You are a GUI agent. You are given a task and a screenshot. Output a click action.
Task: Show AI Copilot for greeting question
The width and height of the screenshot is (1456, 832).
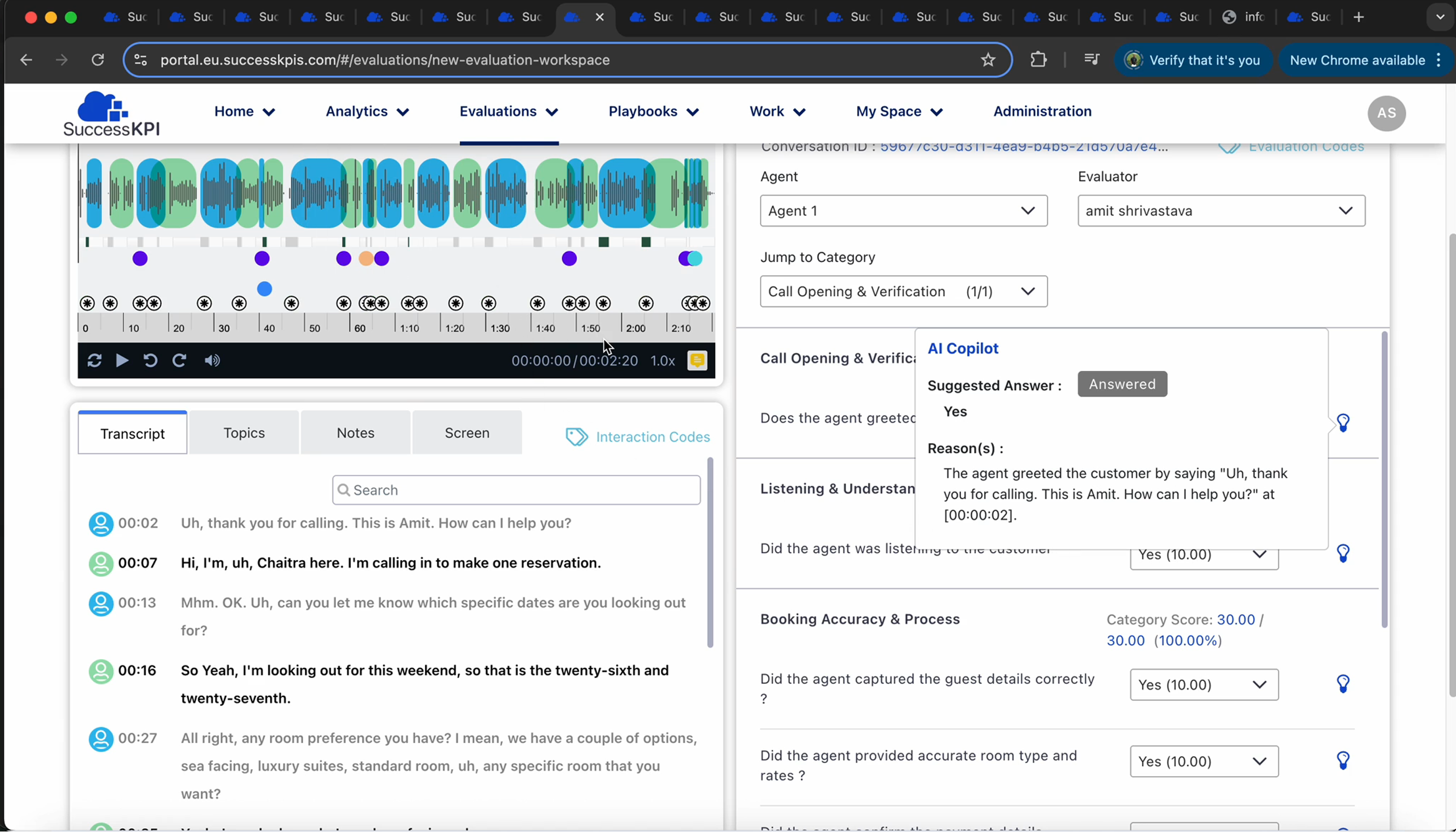(1344, 423)
